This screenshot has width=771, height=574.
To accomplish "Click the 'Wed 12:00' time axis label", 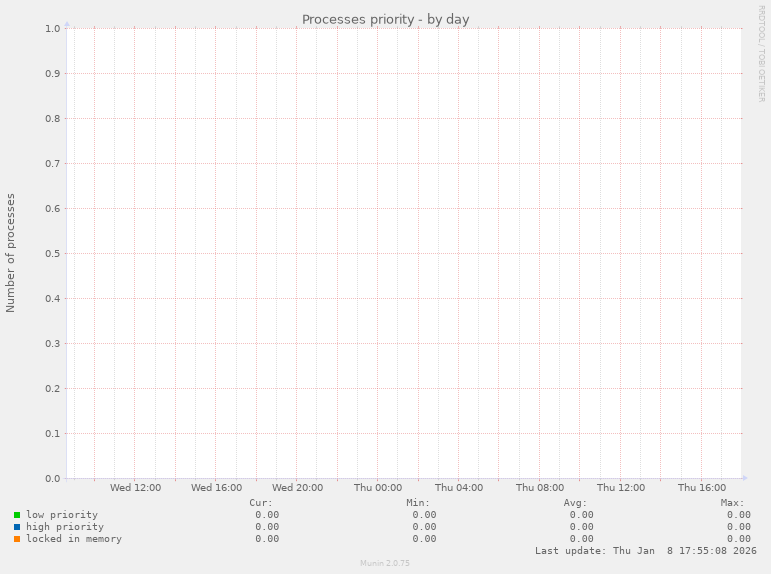I will click(135, 487).
